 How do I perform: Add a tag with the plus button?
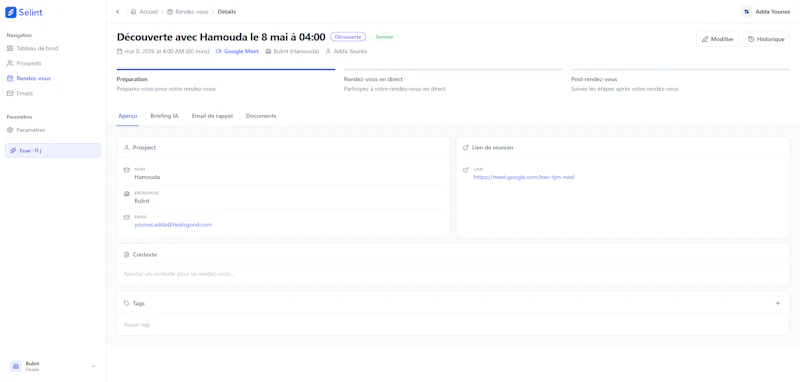pyautogui.click(x=778, y=303)
